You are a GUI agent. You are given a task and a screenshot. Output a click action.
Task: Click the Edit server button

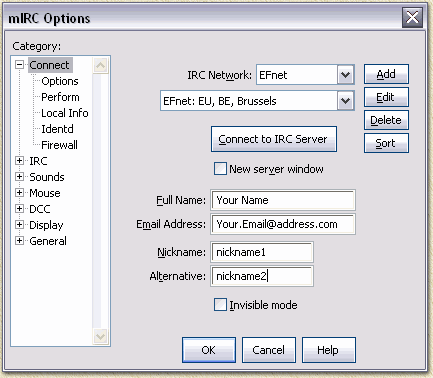point(386,97)
